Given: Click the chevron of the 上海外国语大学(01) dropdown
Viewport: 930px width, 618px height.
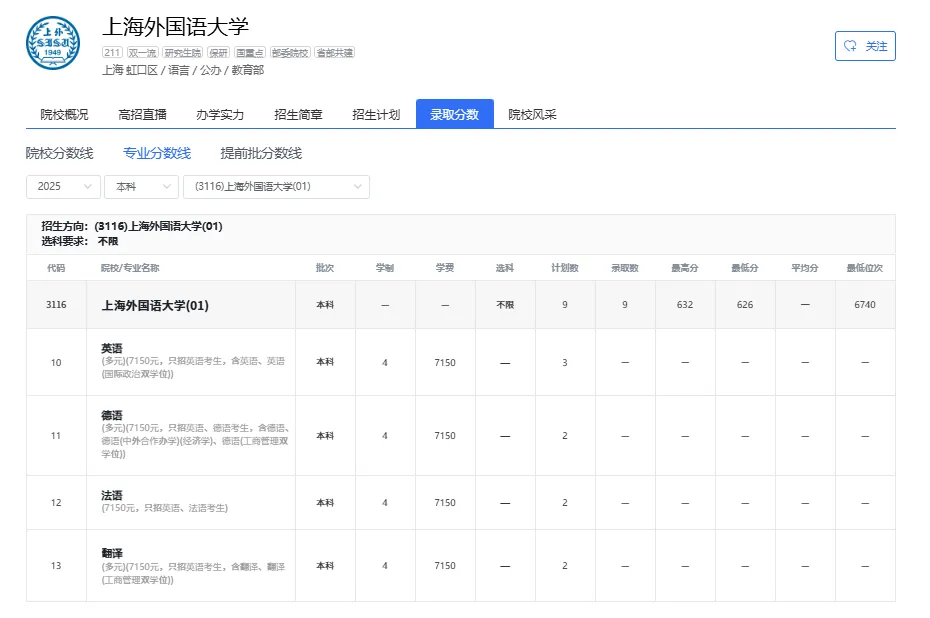Looking at the screenshot, I should click(x=358, y=187).
